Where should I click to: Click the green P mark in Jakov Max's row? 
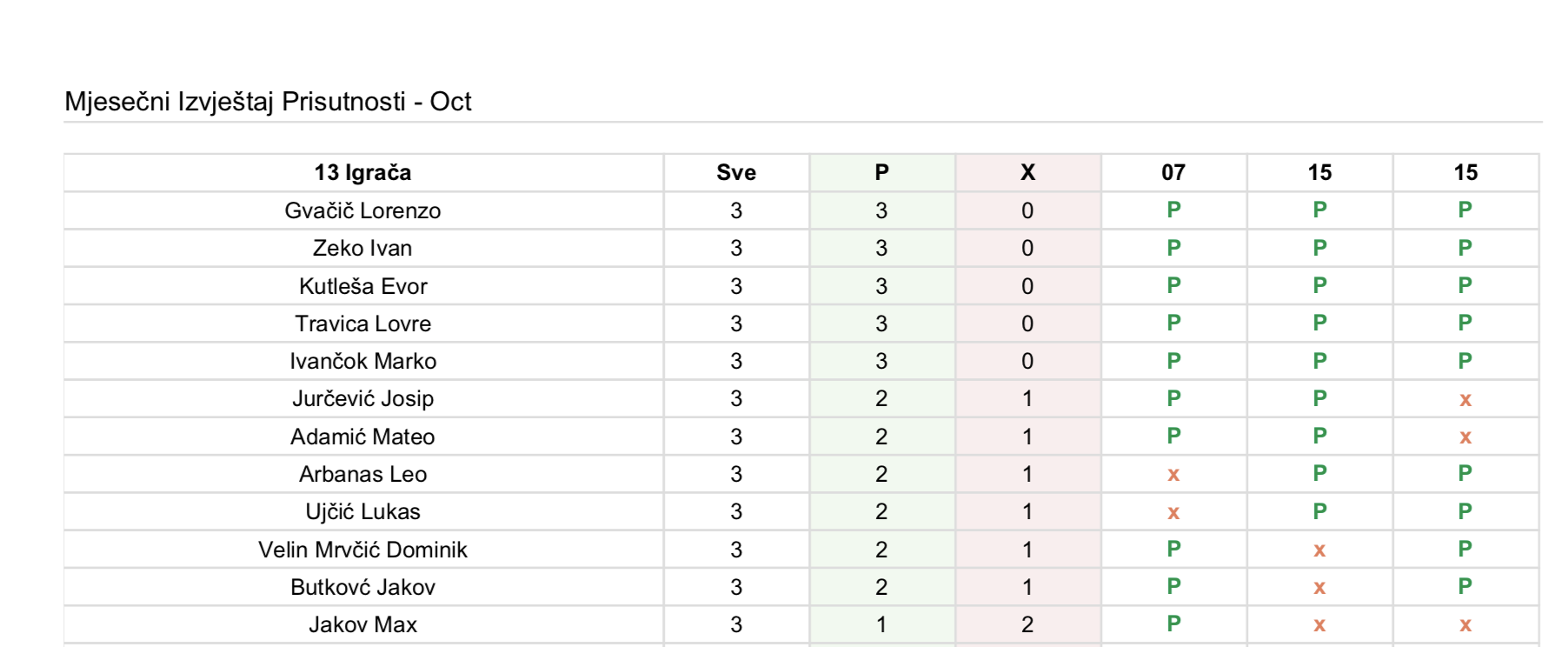(1173, 624)
